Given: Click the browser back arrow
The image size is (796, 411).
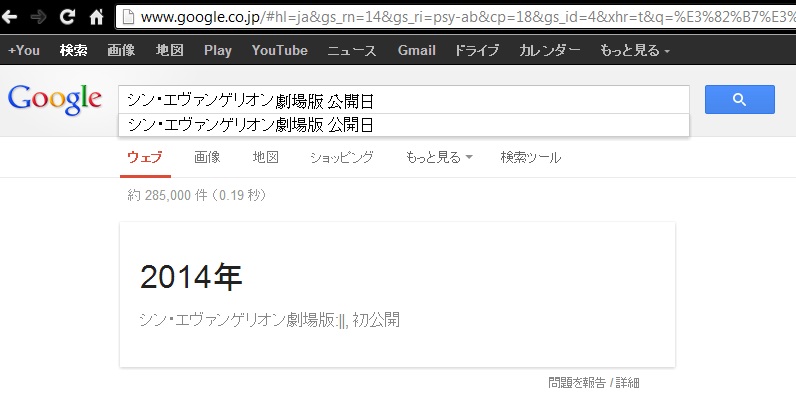Looking at the screenshot, I should pos(12,17).
